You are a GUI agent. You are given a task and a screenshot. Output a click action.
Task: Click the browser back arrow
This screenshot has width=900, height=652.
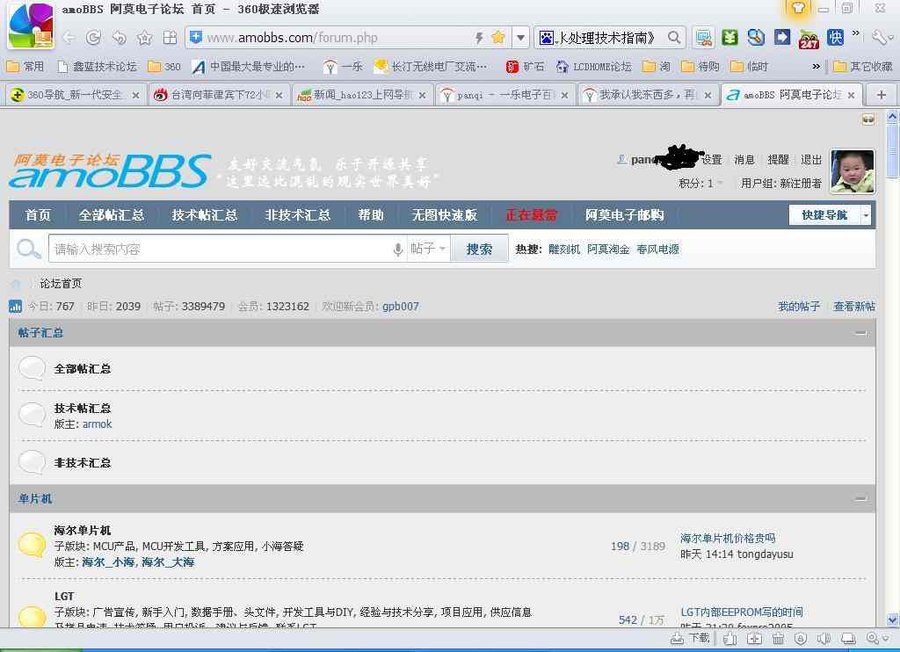(x=68, y=38)
